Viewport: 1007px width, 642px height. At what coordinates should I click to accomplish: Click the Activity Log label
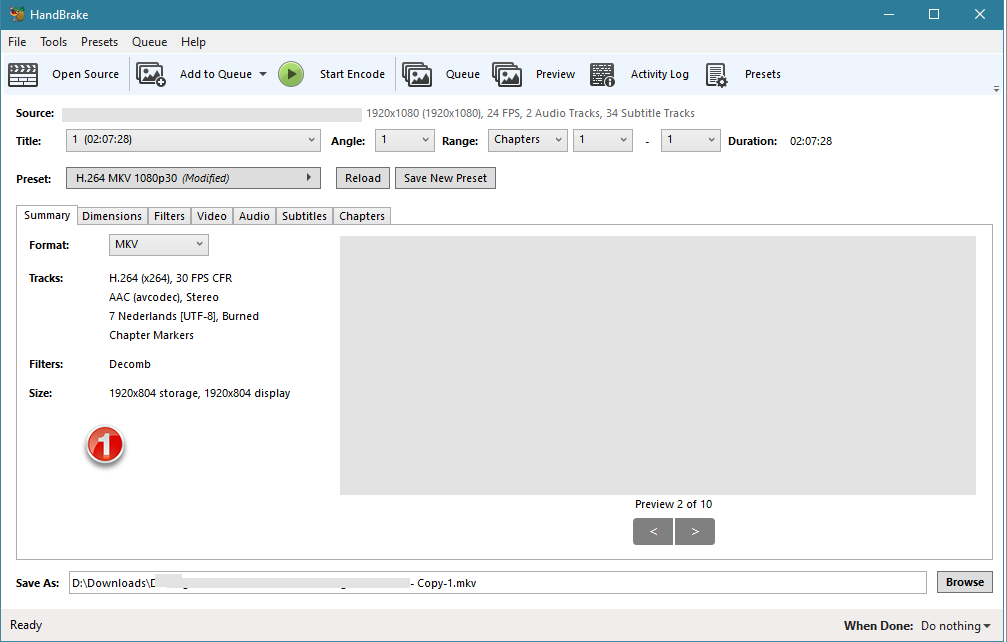pos(660,74)
